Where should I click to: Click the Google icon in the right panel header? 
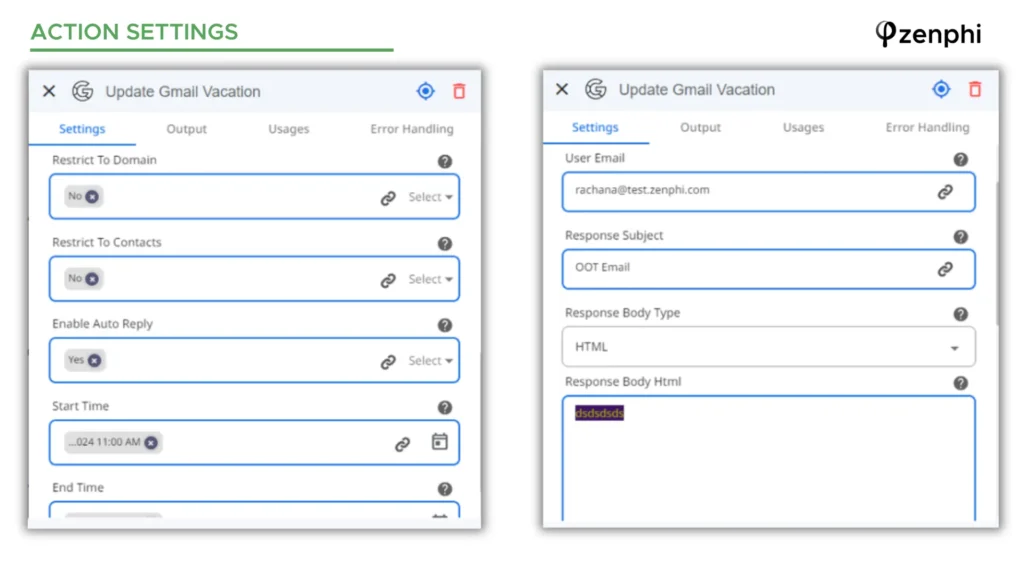(596, 89)
